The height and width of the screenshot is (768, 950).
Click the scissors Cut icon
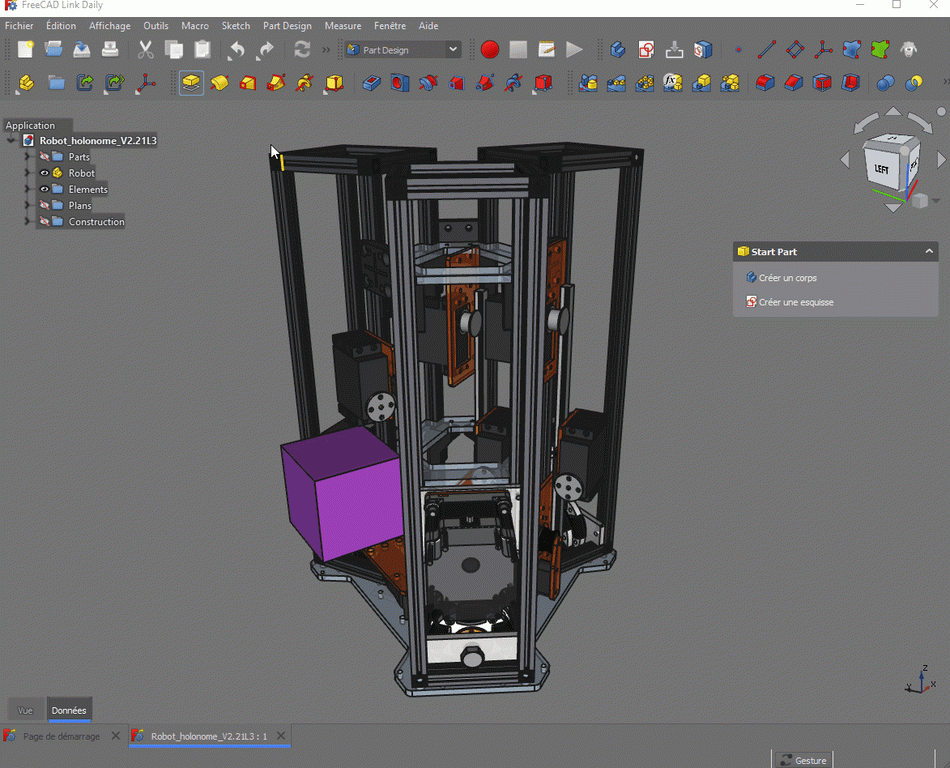[146, 49]
